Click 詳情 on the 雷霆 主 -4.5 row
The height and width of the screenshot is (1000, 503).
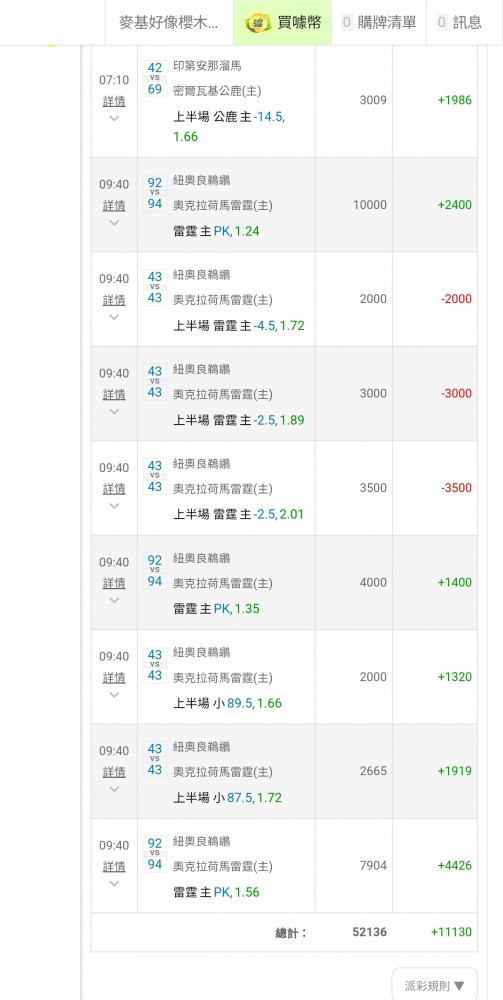[x=114, y=300]
